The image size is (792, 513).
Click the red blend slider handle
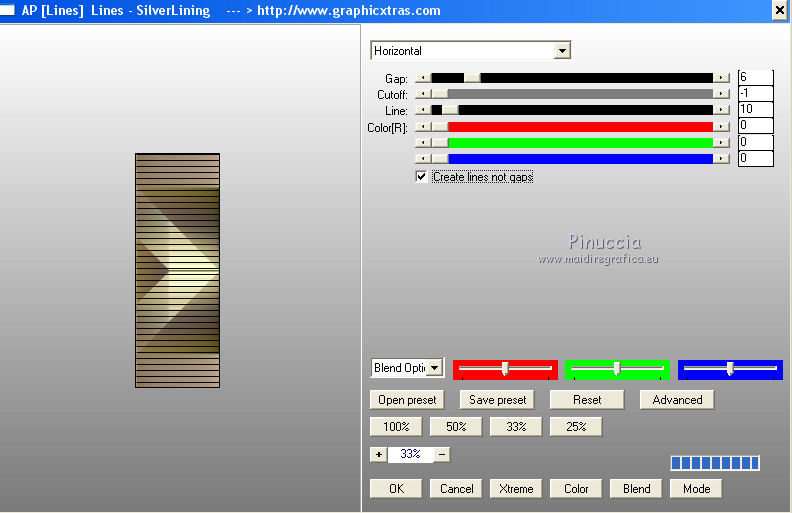tap(505, 369)
